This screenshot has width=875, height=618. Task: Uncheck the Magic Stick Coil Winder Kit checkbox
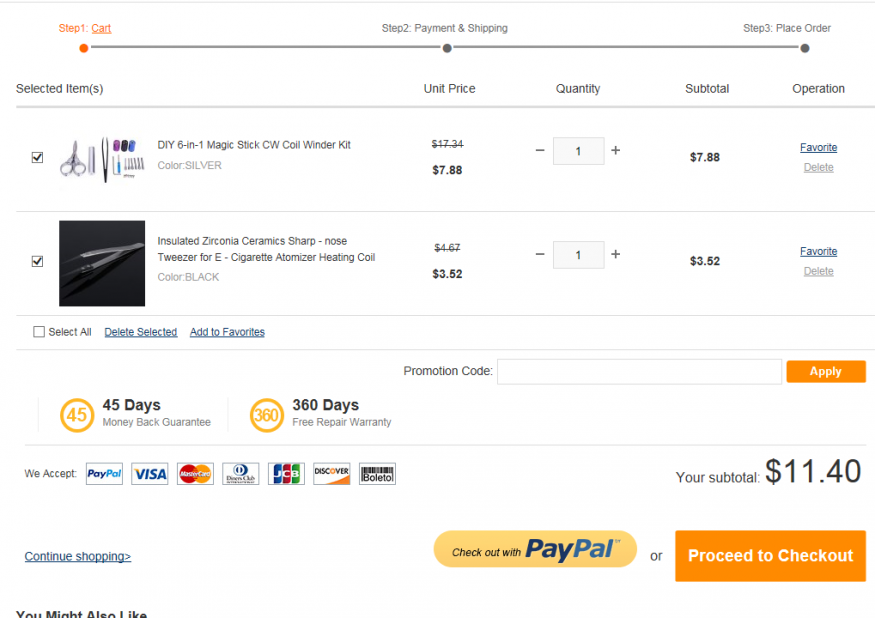tap(38, 157)
